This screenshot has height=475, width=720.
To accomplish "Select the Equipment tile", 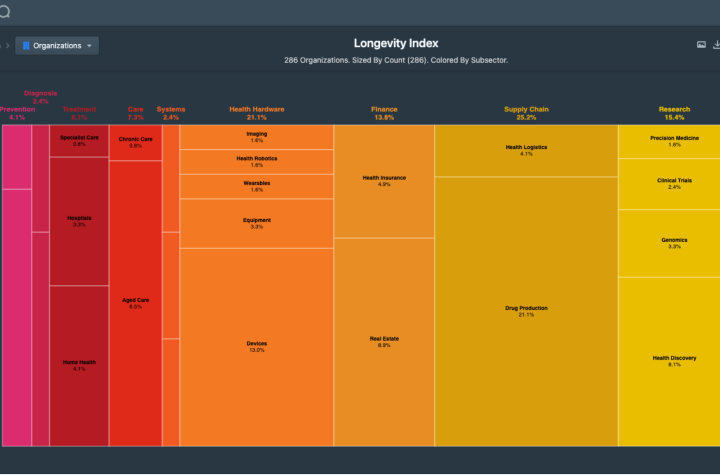I will [257, 223].
